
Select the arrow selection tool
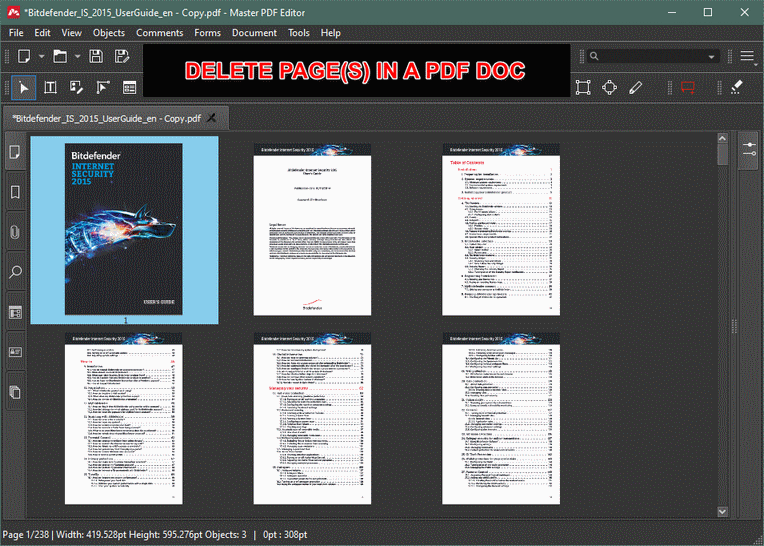point(23,88)
